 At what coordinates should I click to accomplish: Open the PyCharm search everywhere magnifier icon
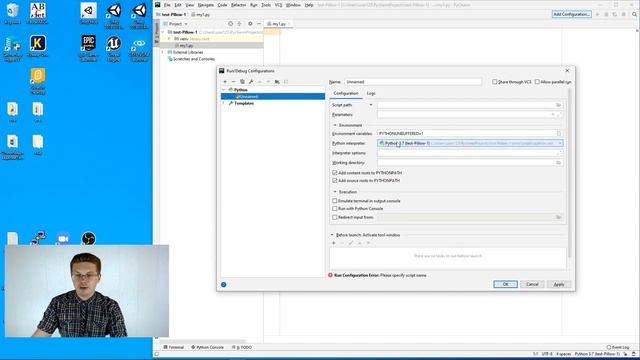634,14
